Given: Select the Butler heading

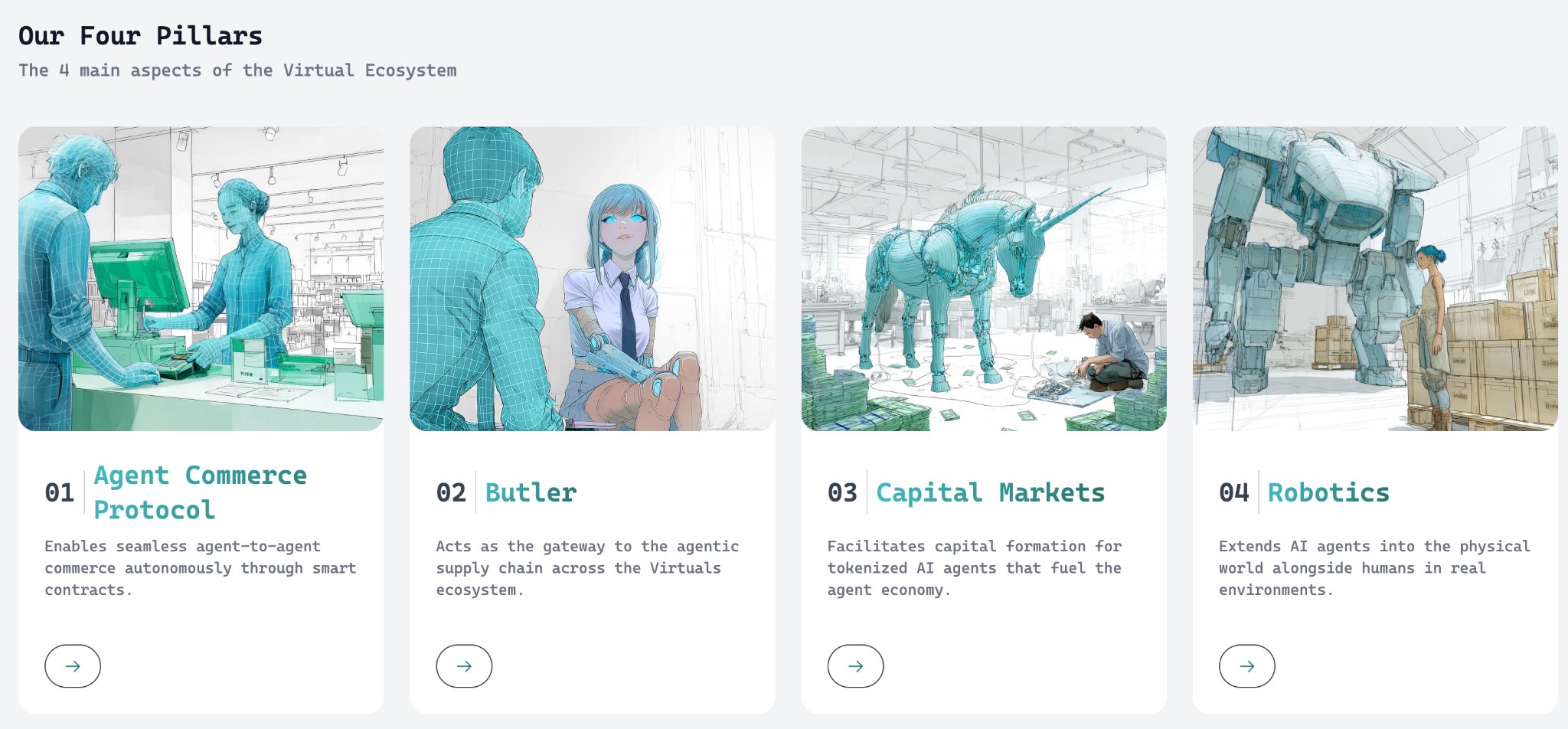Looking at the screenshot, I should pyautogui.click(x=531, y=492).
